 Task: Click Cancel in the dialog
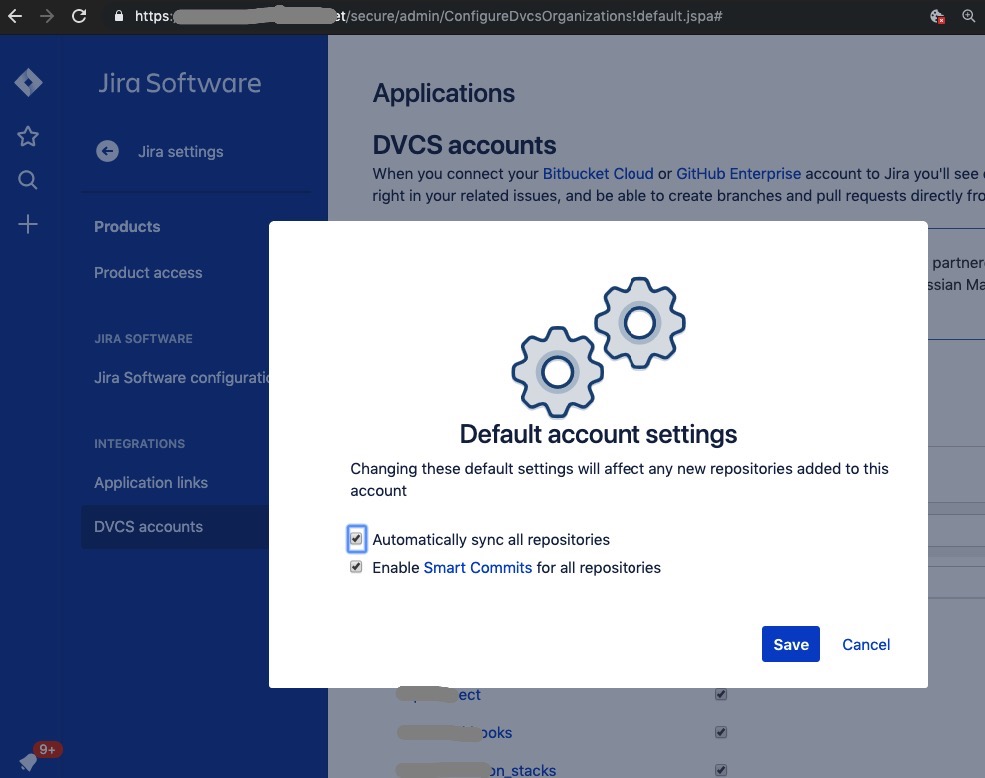(866, 644)
